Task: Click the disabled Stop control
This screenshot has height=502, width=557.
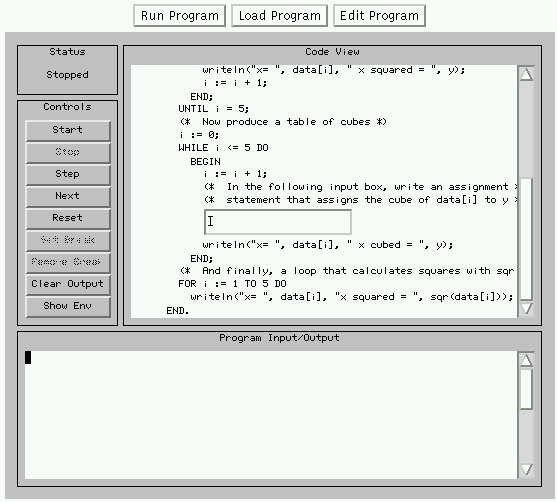Action: point(68,152)
